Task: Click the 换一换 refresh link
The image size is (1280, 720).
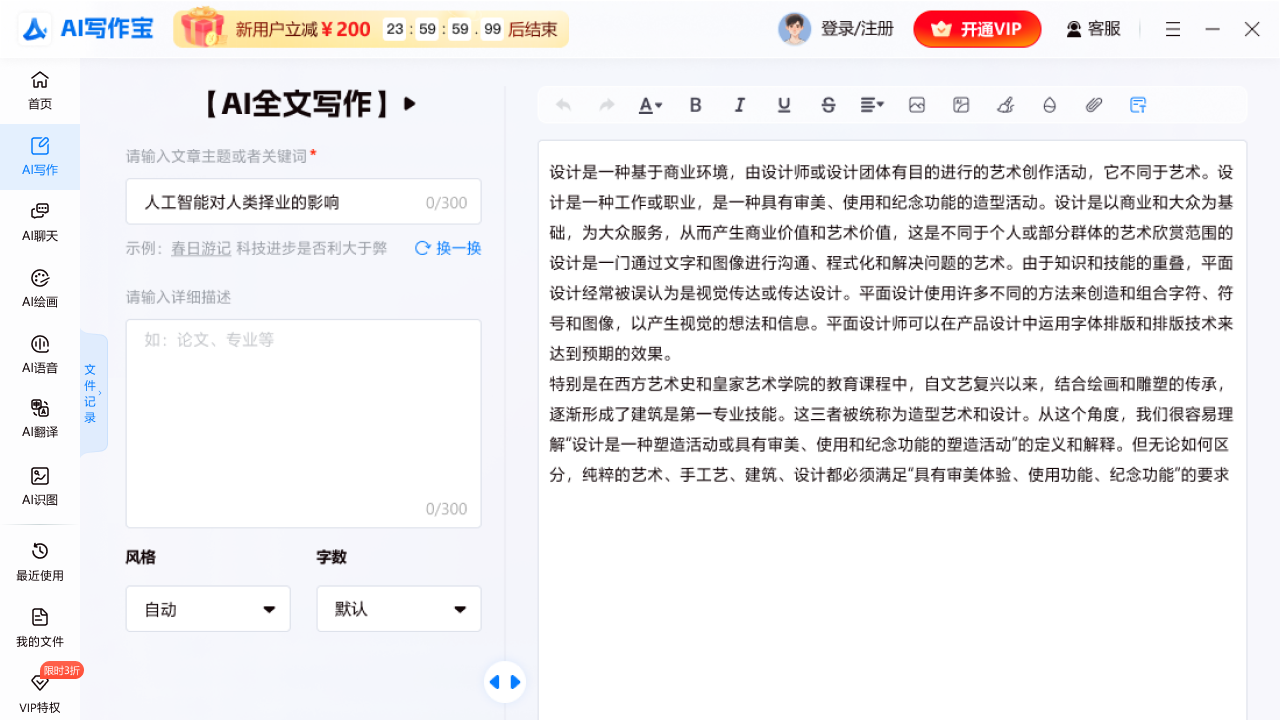Action: pyautogui.click(x=447, y=248)
